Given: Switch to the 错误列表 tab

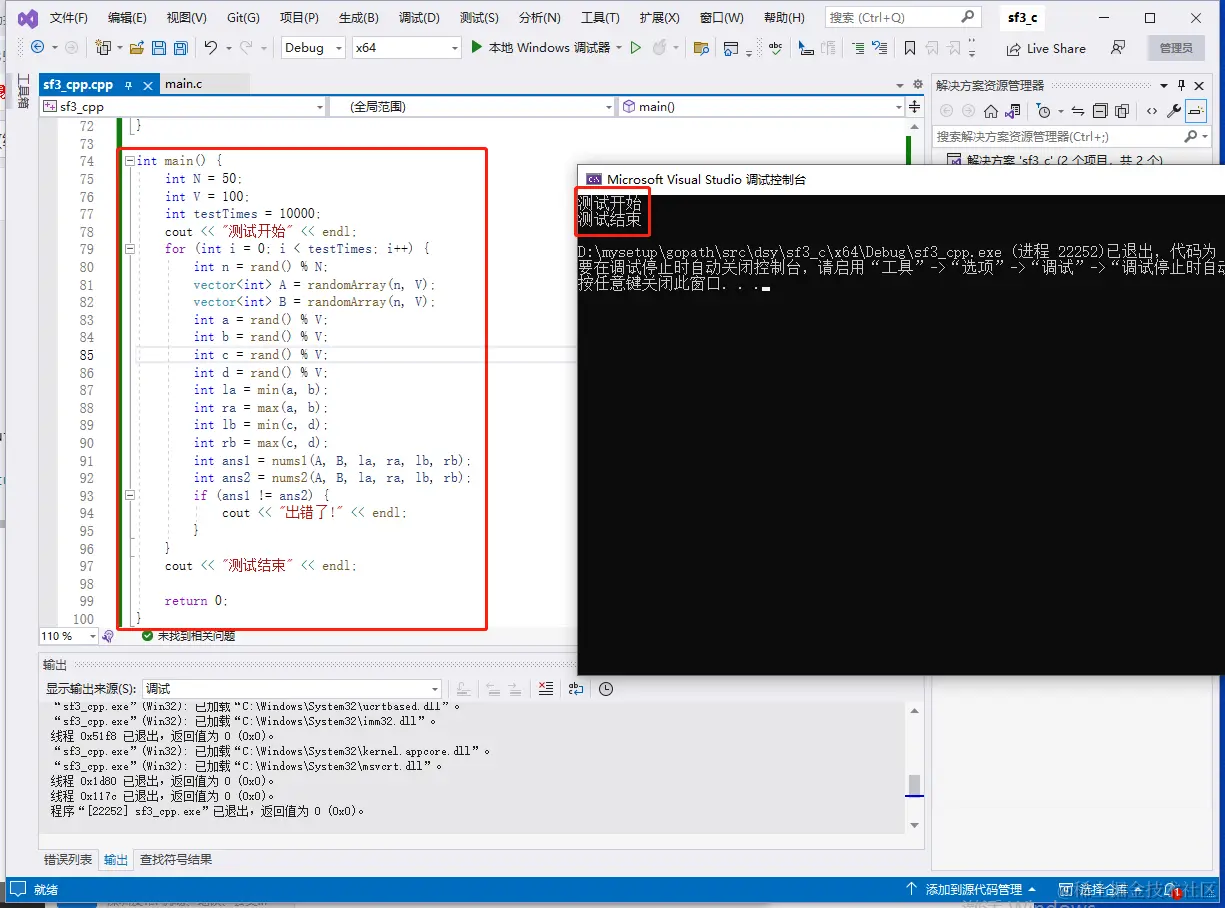Looking at the screenshot, I should tap(68, 860).
